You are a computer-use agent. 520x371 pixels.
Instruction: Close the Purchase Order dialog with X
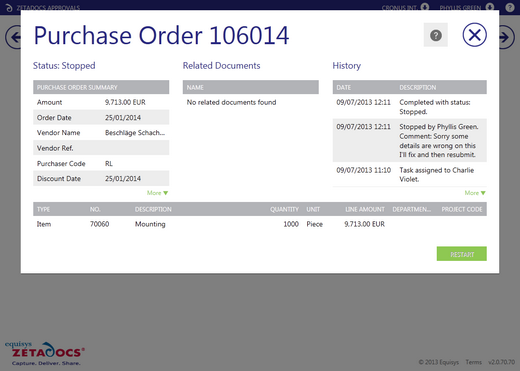475,35
